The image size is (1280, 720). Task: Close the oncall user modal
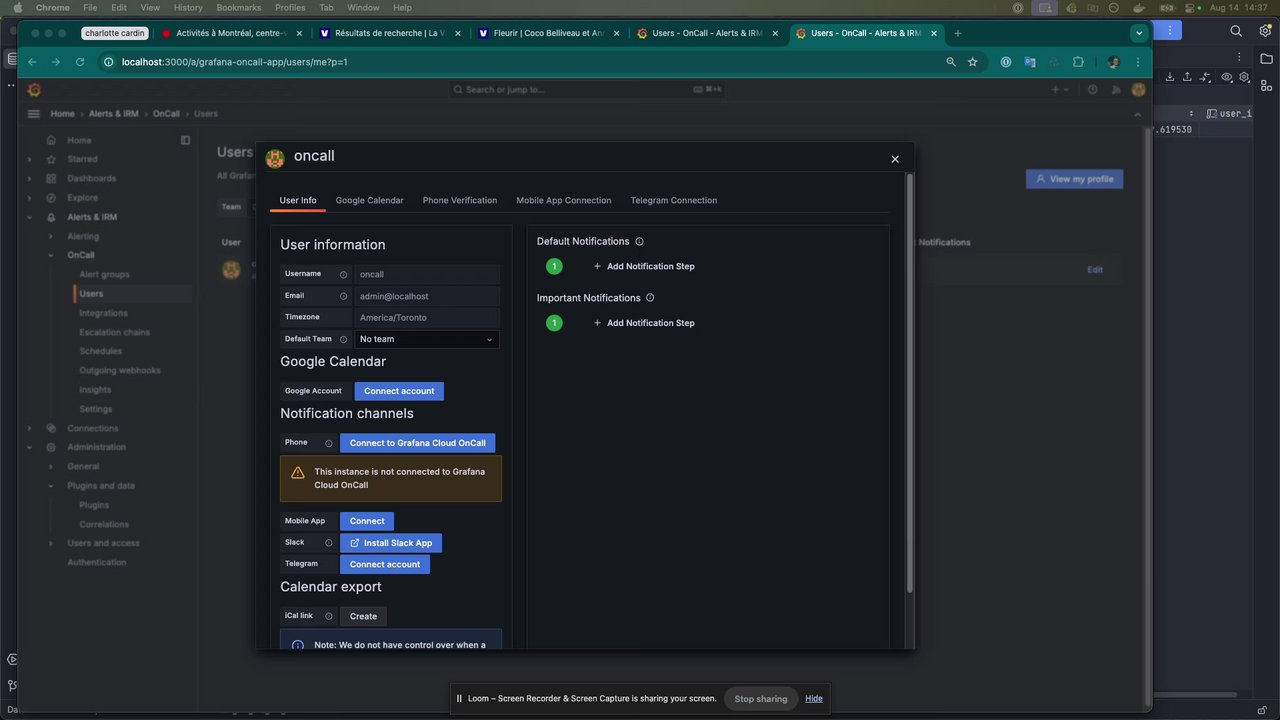pos(895,159)
